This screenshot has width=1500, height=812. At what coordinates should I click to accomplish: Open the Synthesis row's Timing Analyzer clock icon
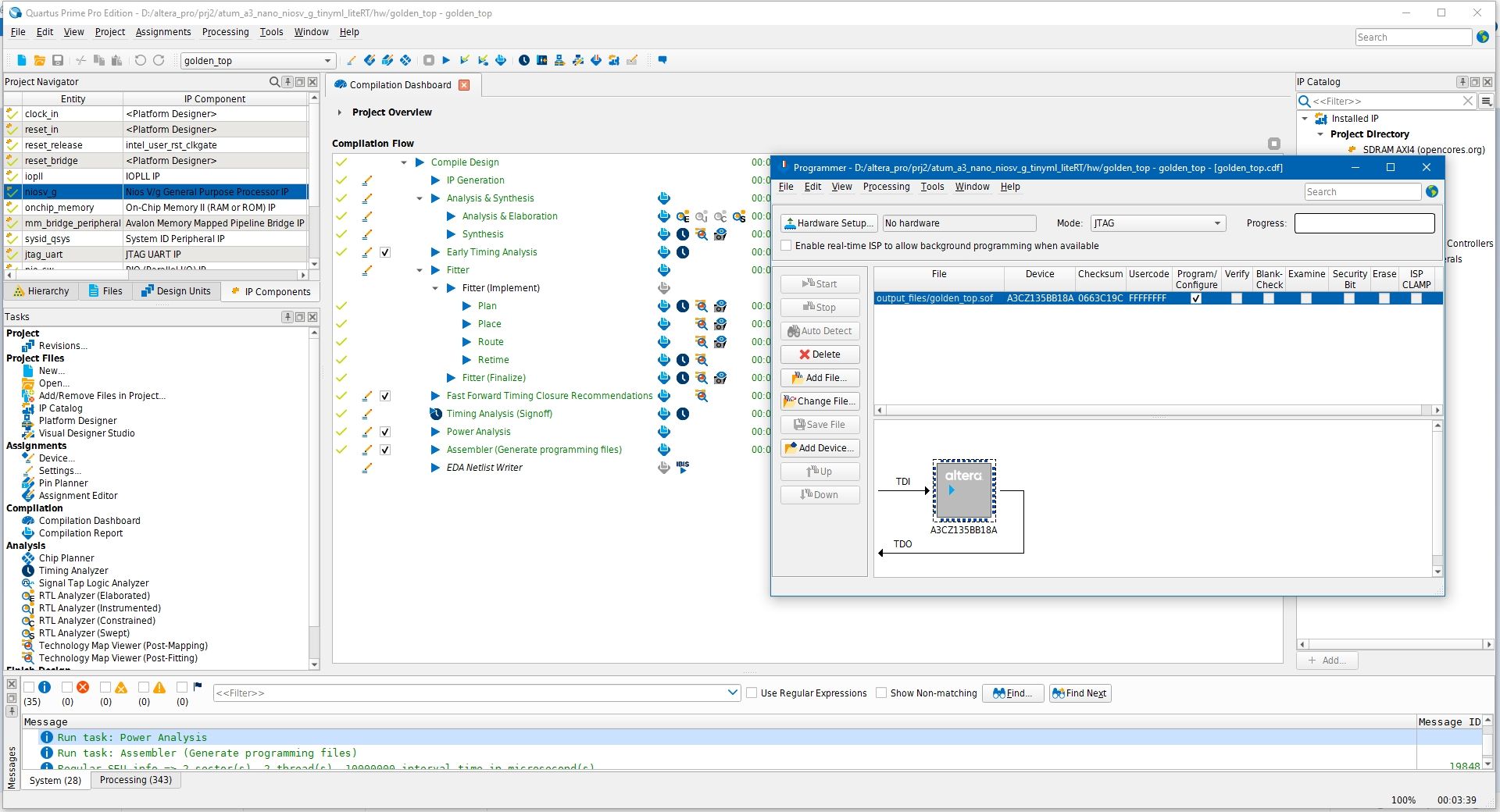tap(683, 234)
